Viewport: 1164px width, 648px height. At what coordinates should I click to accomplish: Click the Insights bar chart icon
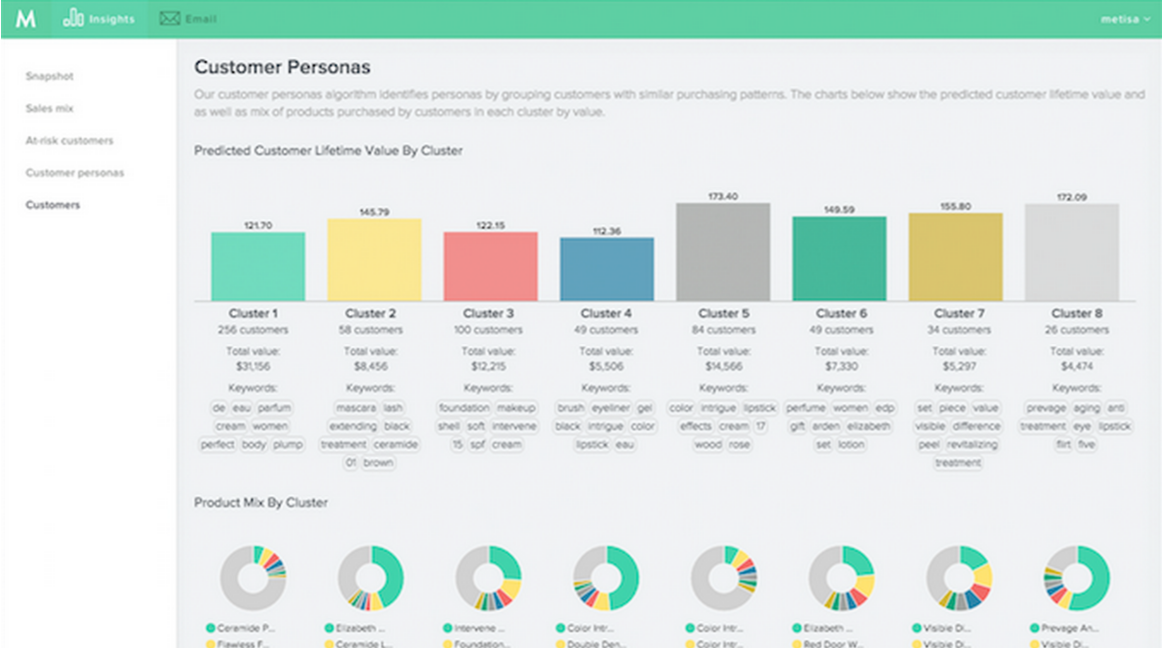(73, 18)
